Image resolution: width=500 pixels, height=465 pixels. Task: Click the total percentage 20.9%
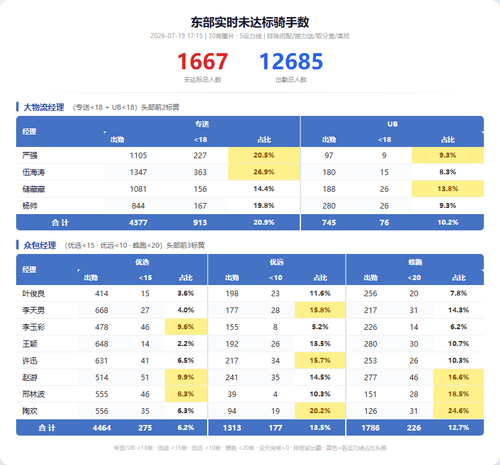click(x=264, y=222)
